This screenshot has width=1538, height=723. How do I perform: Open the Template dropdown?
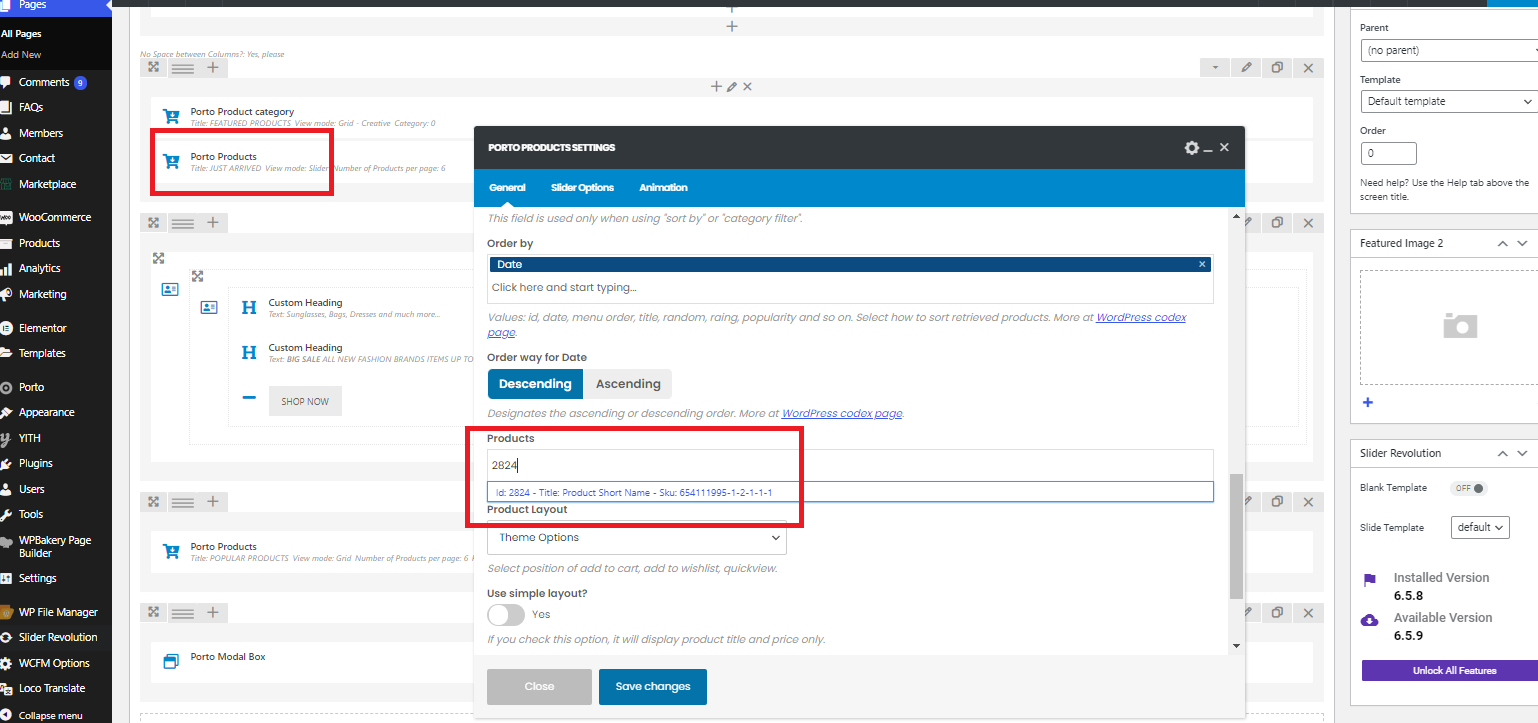(1449, 101)
